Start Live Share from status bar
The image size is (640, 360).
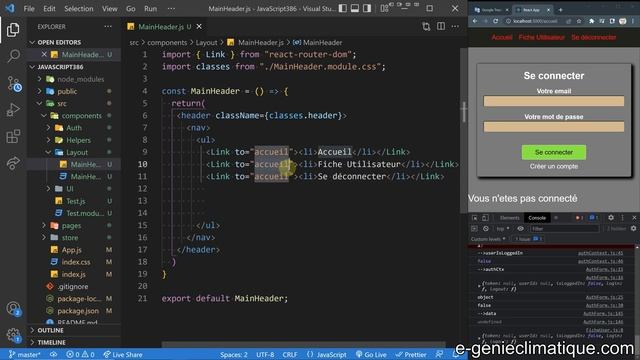pyautogui.click(x=123, y=355)
